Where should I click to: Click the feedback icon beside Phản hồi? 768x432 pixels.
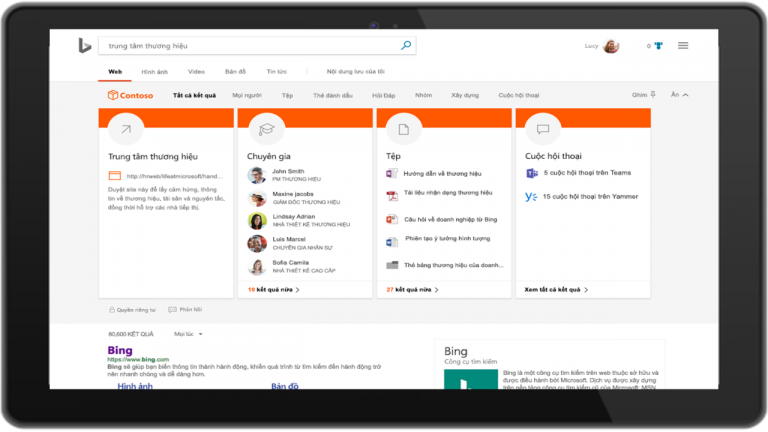point(172,310)
